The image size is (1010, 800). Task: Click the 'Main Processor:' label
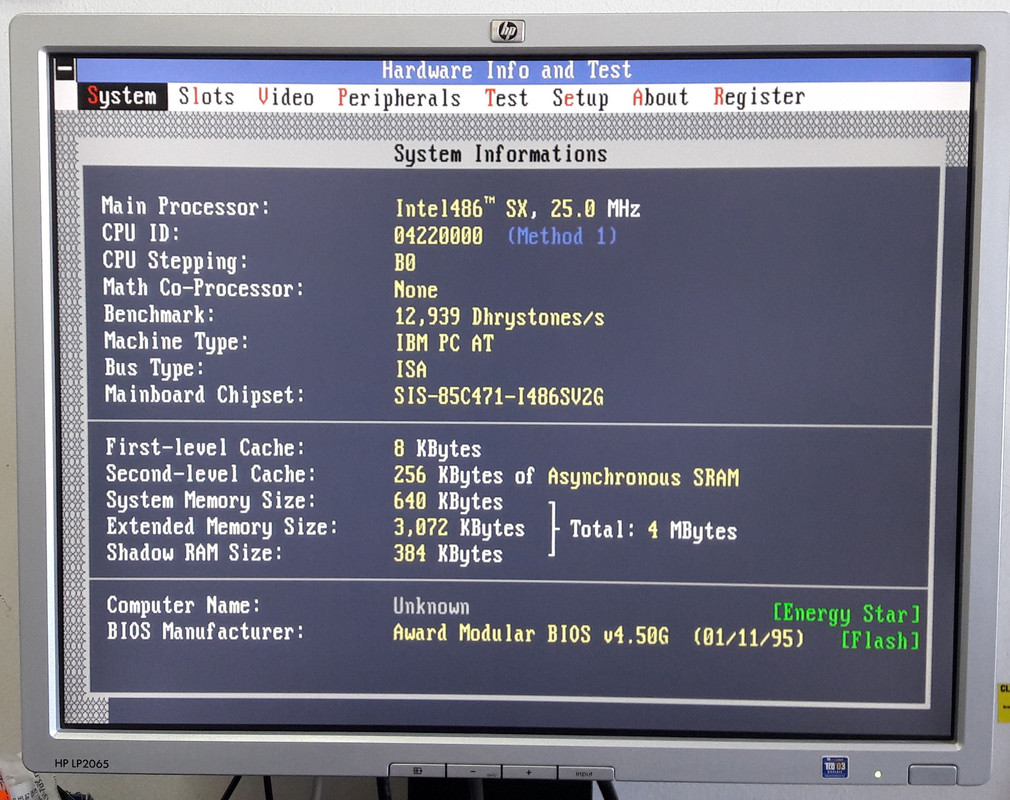coord(186,206)
